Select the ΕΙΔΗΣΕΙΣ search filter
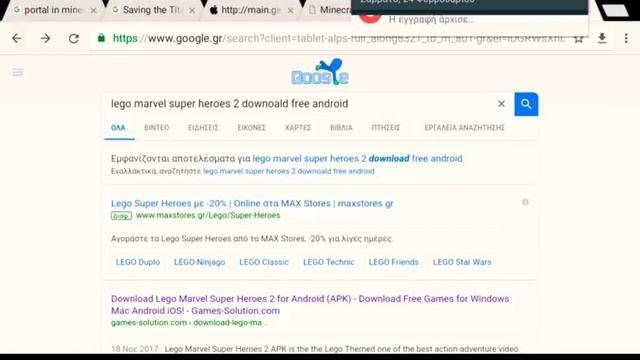 tap(203, 128)
